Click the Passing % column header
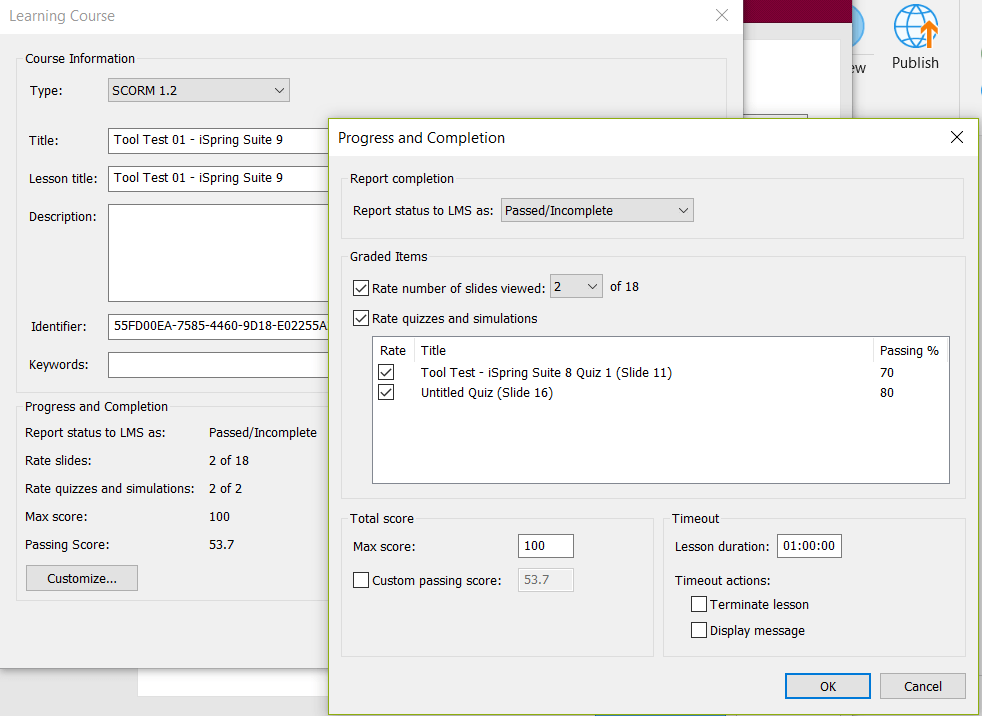The width and height of the screenshot is (982, 716). pyautogui.click(x=911, y=350)
